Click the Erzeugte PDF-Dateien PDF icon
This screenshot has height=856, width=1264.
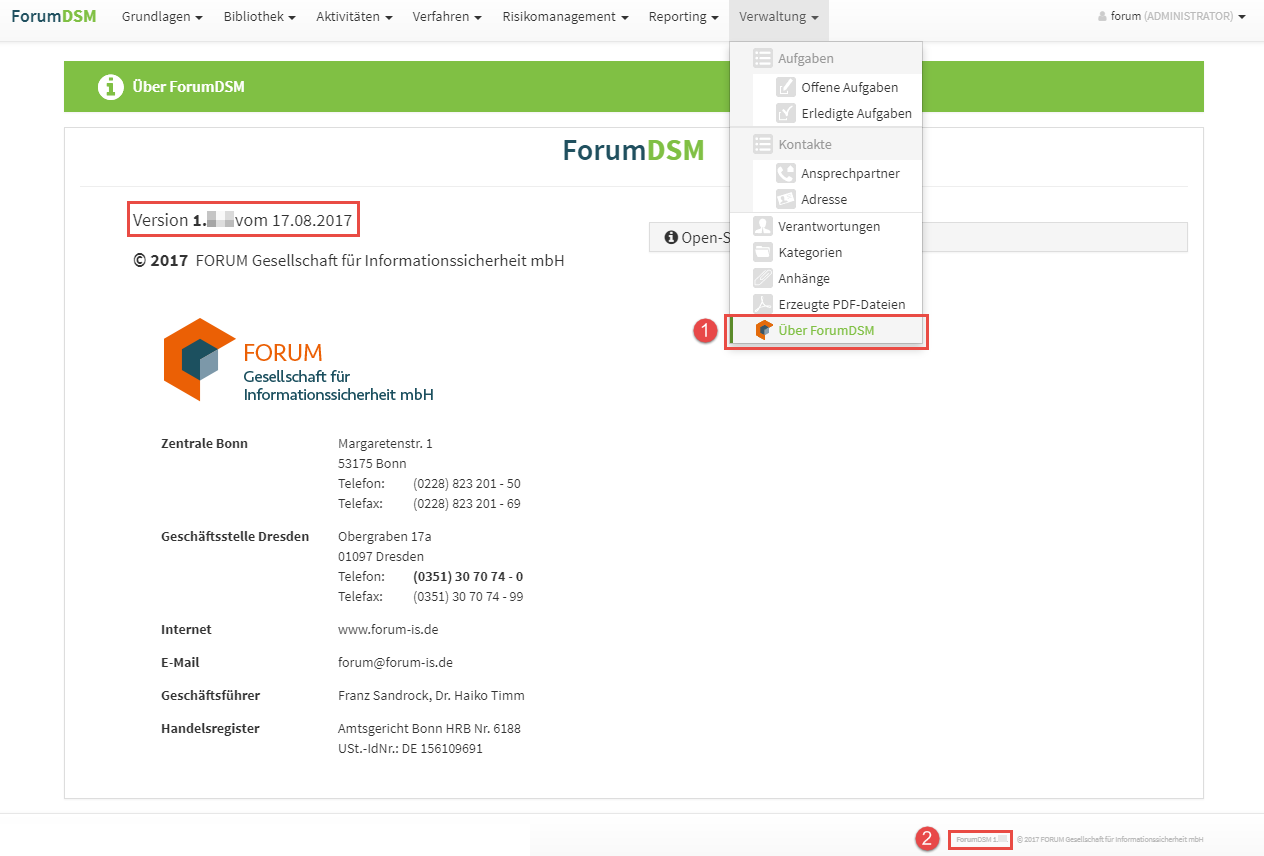pyautogui.click(x=763, y=304)
